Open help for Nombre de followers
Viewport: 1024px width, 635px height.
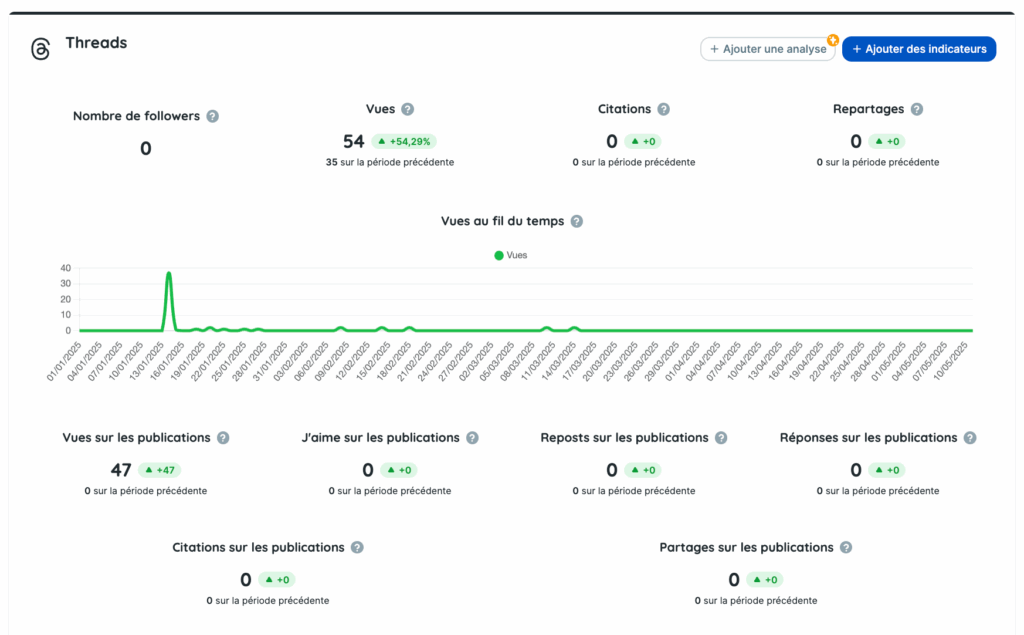point(212,116)
